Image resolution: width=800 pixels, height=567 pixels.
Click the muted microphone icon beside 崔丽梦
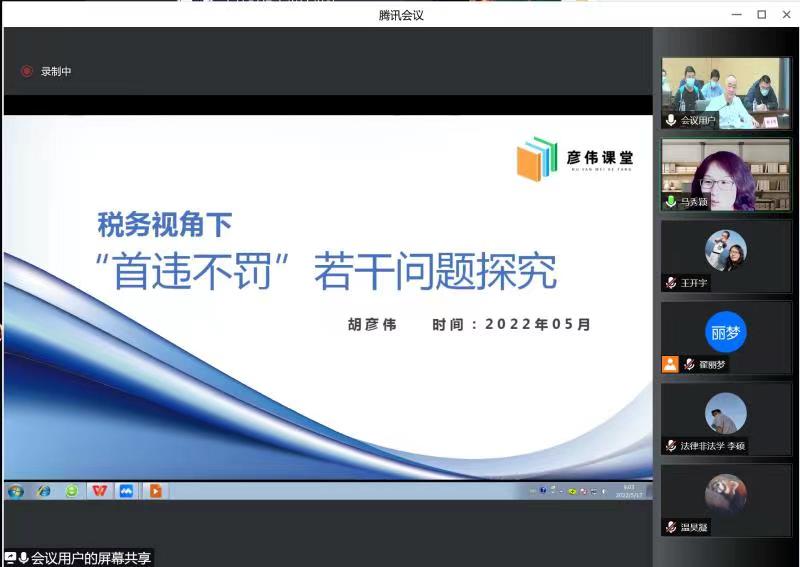point(689,365)
